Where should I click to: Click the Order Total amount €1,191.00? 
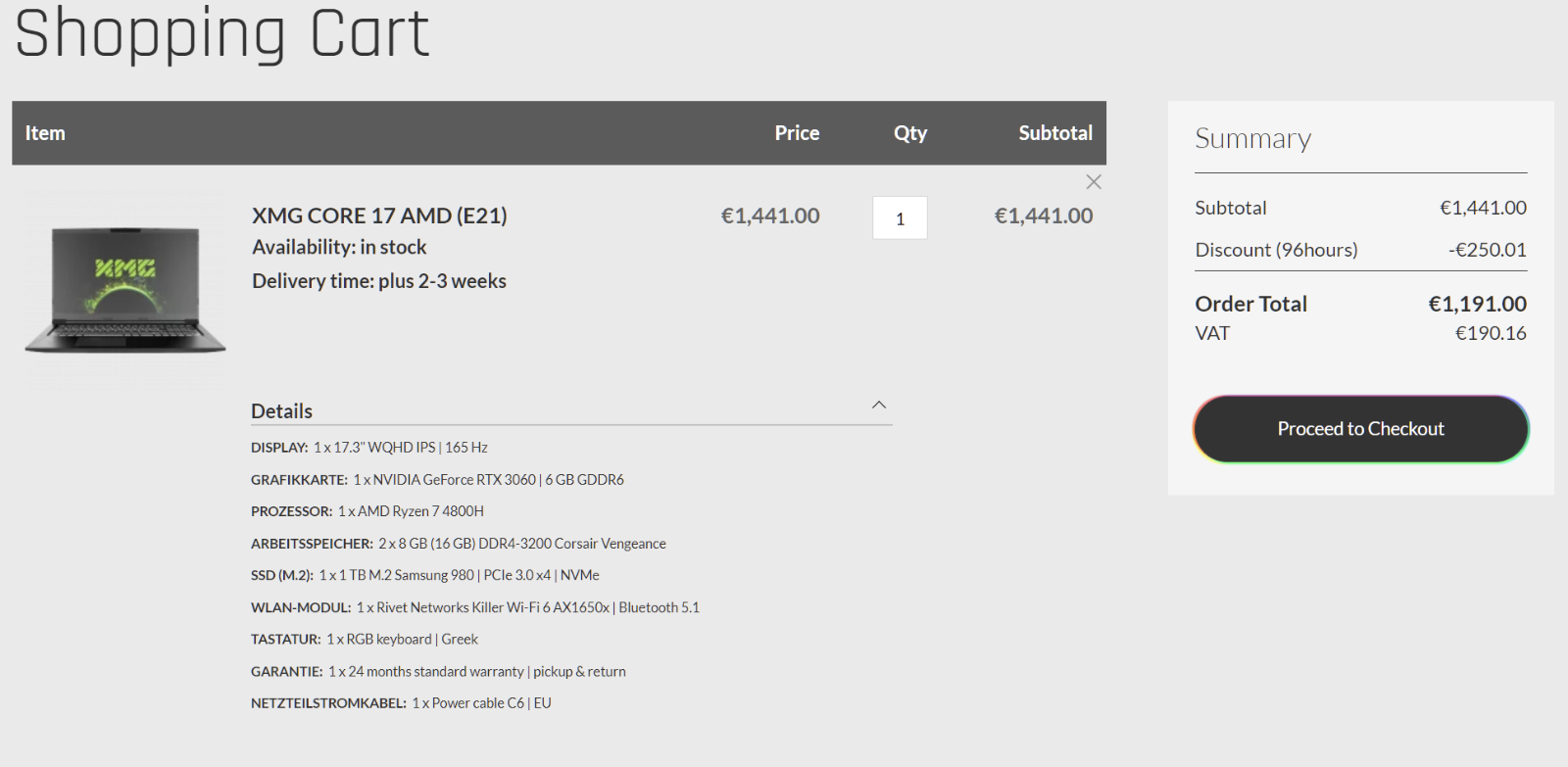[1477, 304]
